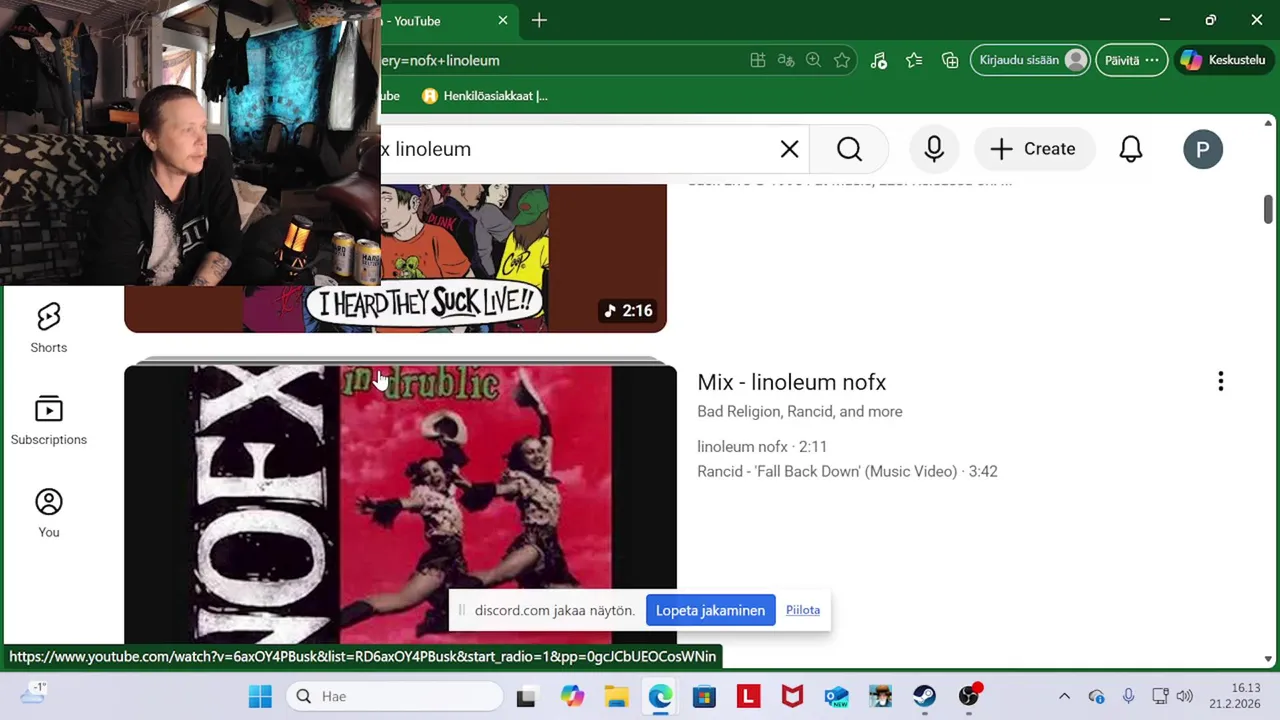1280x720 pixels.
Task: Open the media control music icon
Action: click(x=878, y=60)
